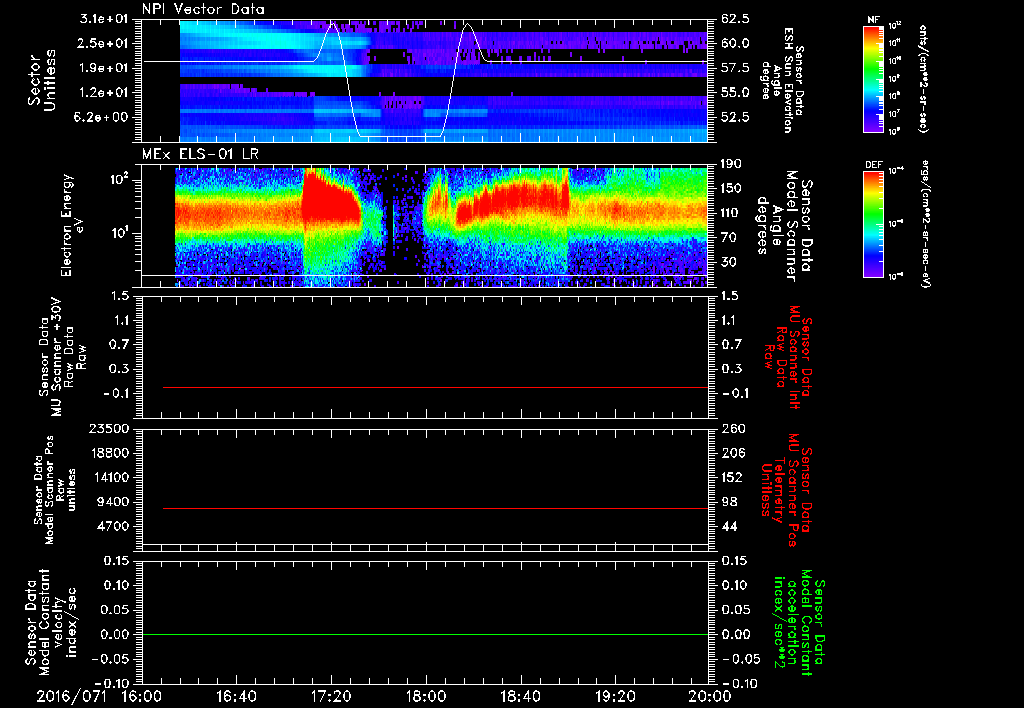Click the "150" scanner angle axis value

[731, 189]
